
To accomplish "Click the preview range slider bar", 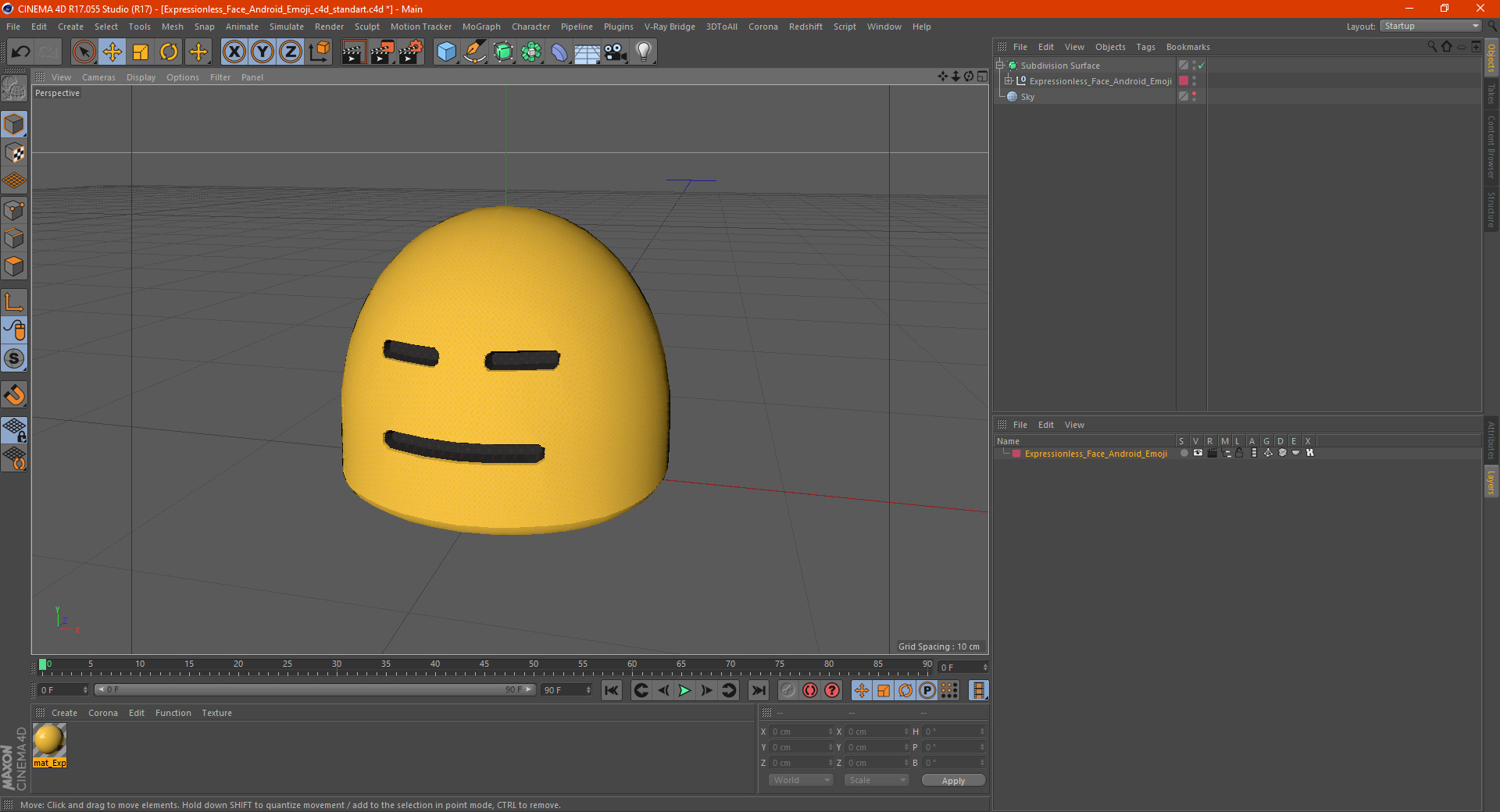I will pyautogui.click(x=315, y=689).
